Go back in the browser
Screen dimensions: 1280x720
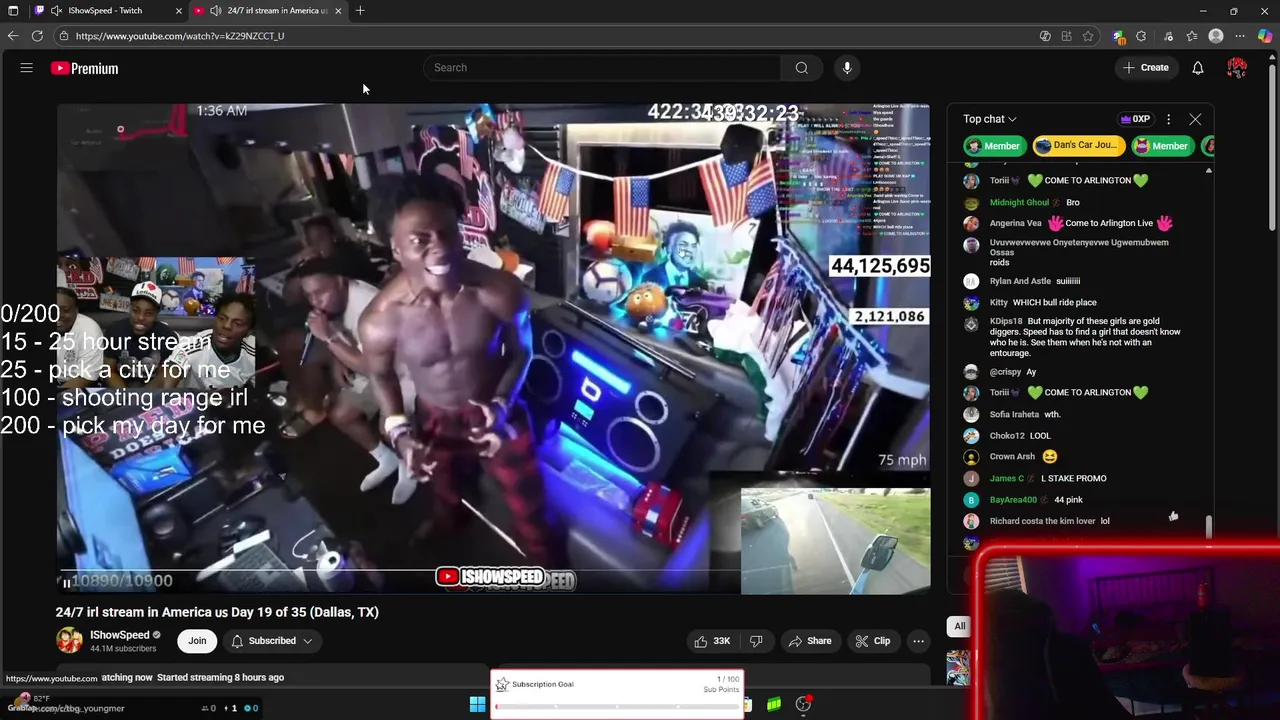tap(13, 36)
